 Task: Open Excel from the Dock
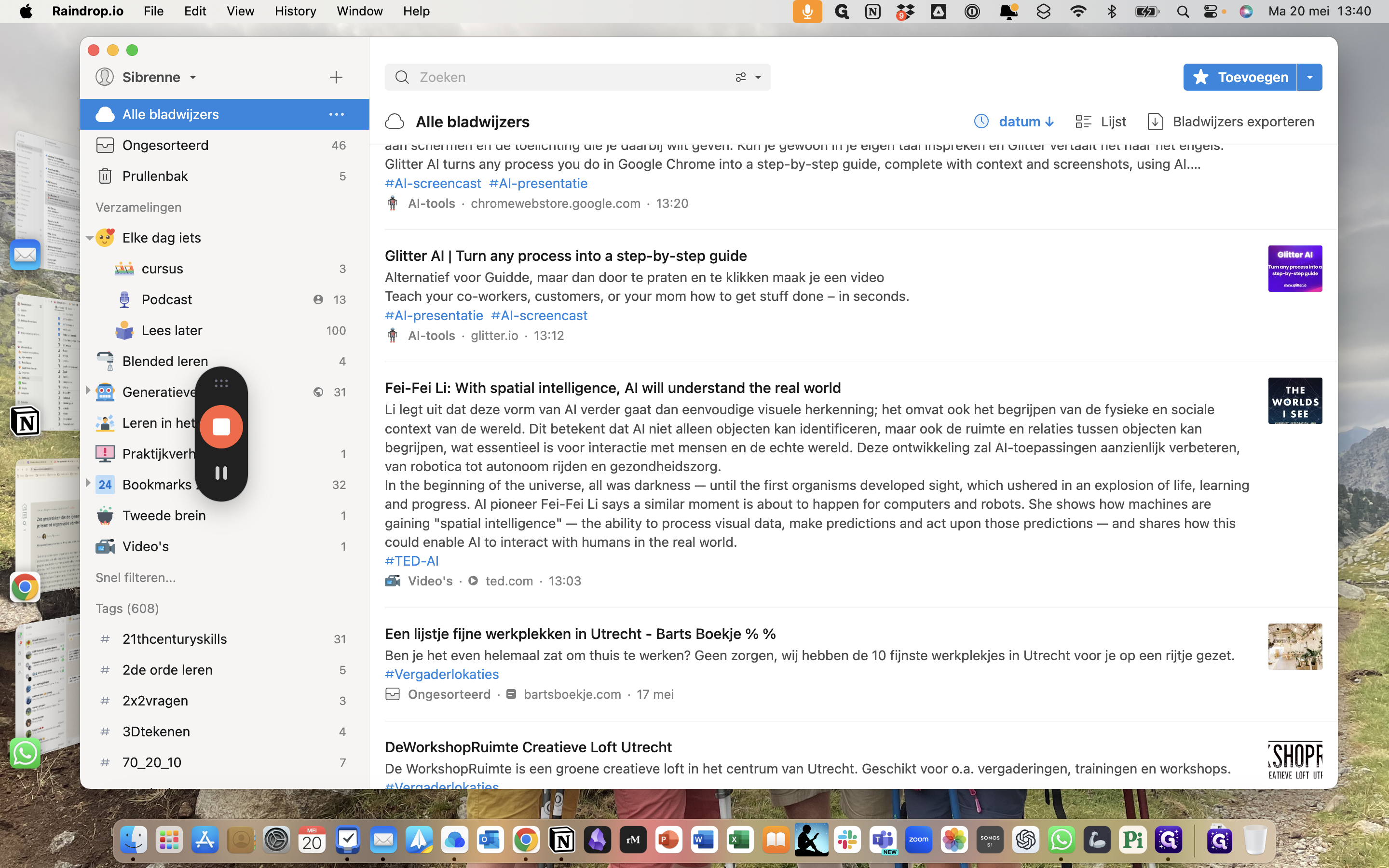[x=740, y=841]
